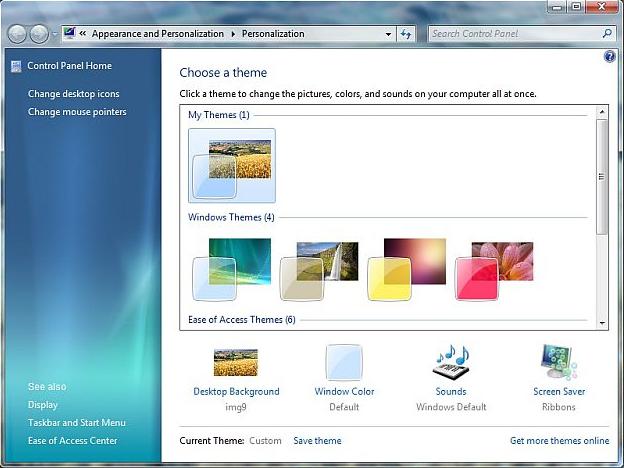Select the custom wheat field theme in My Themes
Viewport: 624px width, 468px height.
[x=232, y=166]
